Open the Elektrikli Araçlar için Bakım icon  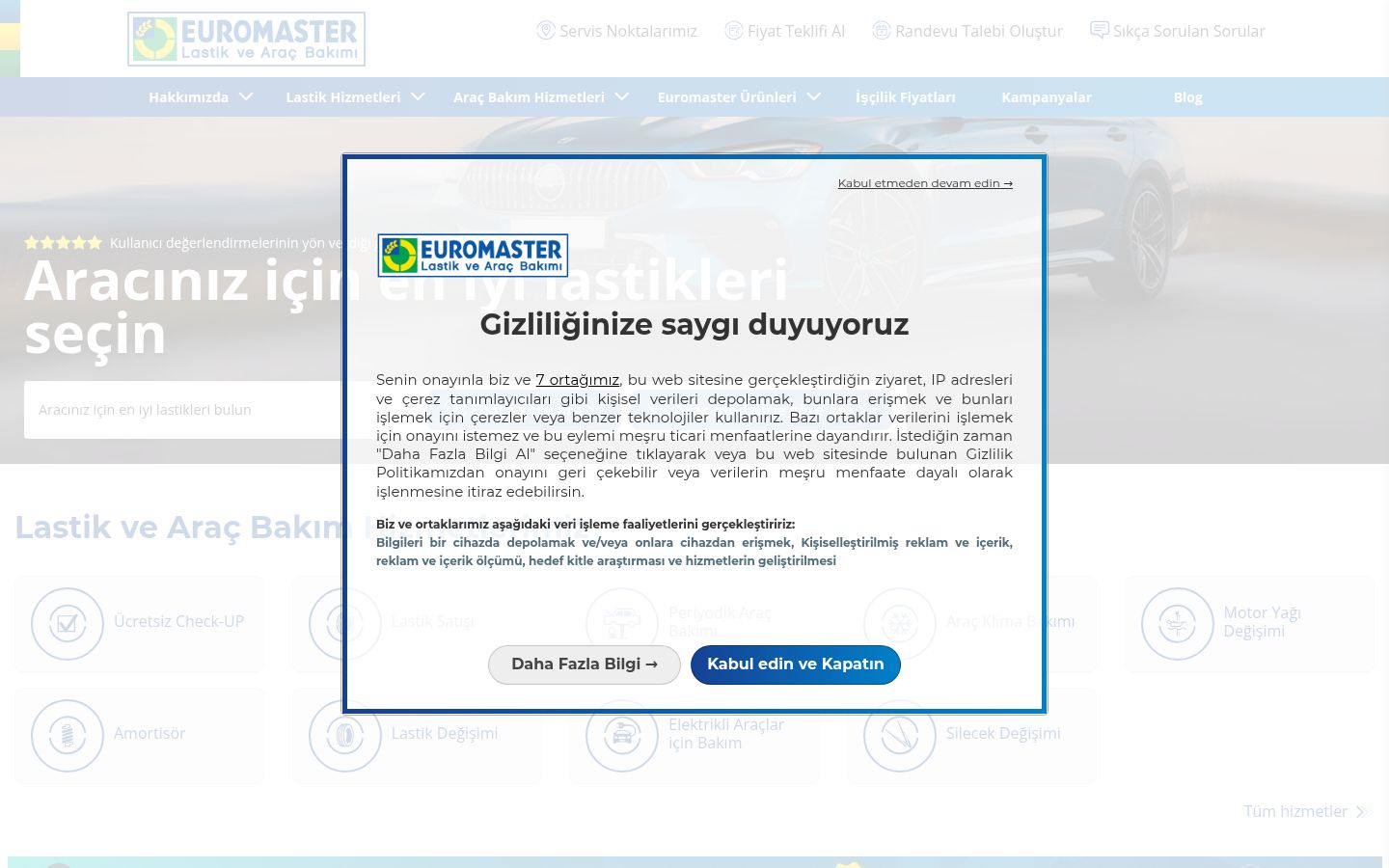pos(622,736)
